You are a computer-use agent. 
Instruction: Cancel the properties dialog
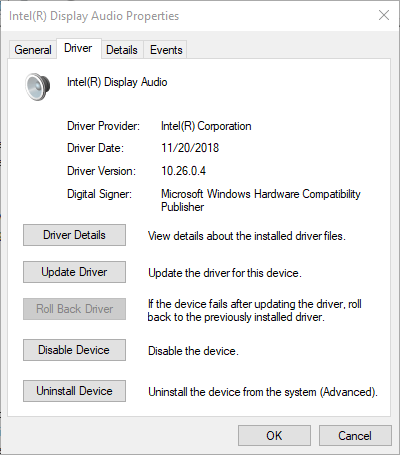click(355, 436)
